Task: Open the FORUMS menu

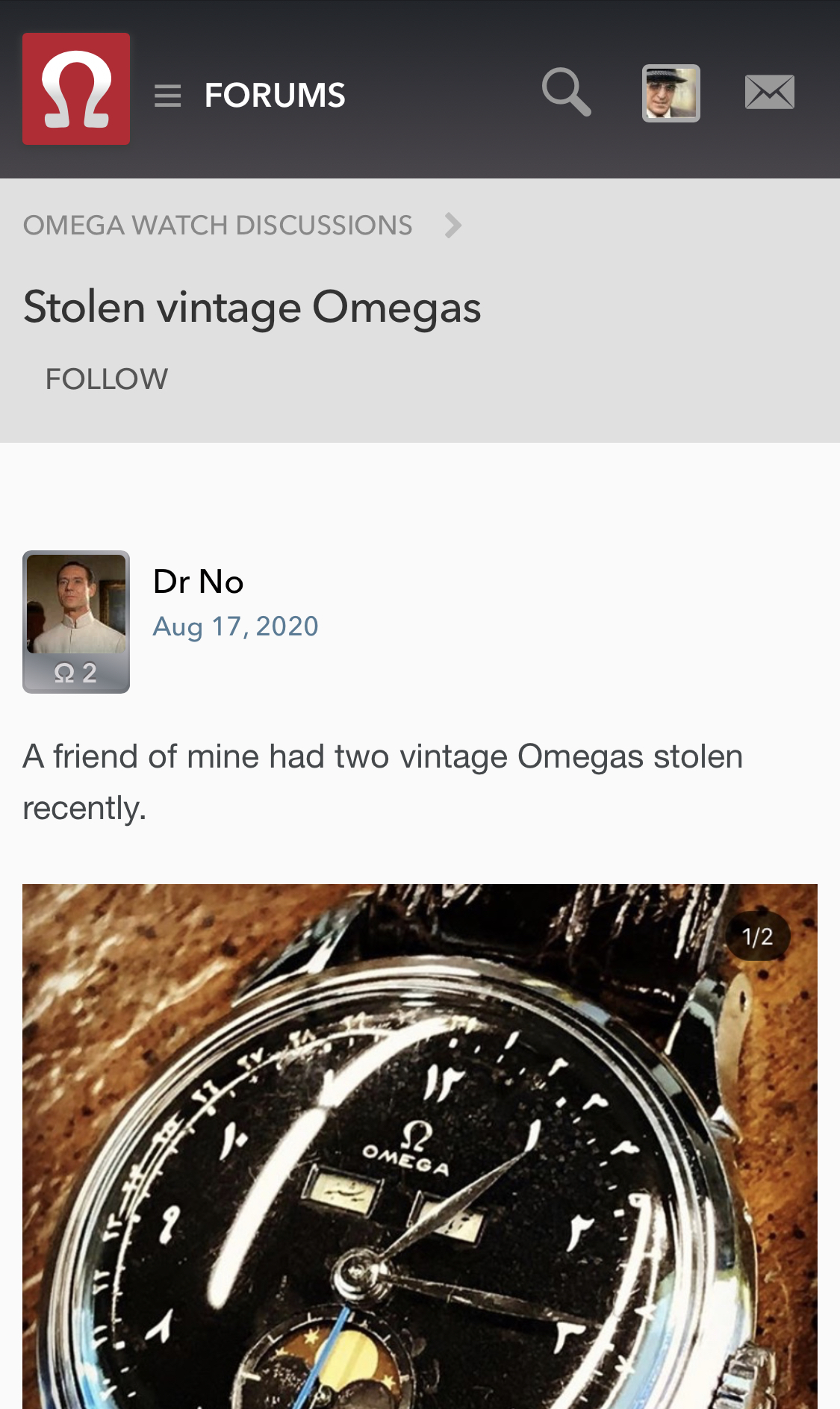Action: [275, 96]
